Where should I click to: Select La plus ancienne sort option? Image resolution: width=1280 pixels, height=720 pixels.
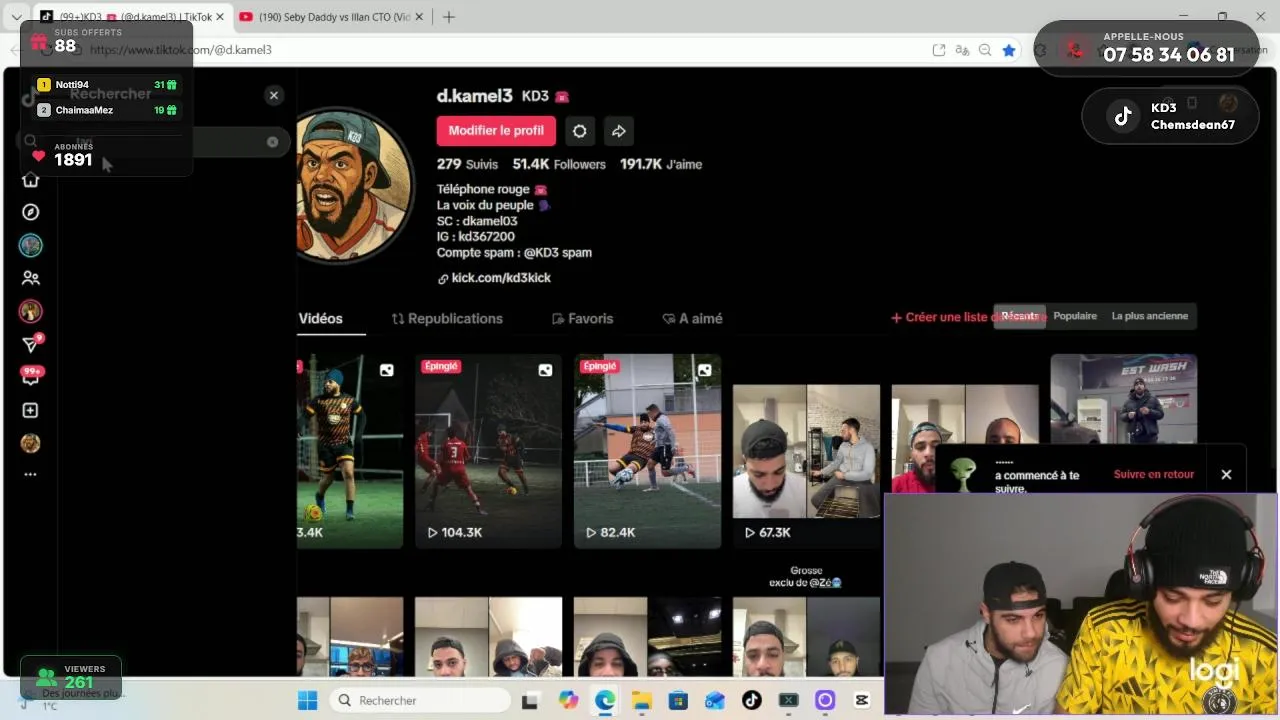point(1150,316)
